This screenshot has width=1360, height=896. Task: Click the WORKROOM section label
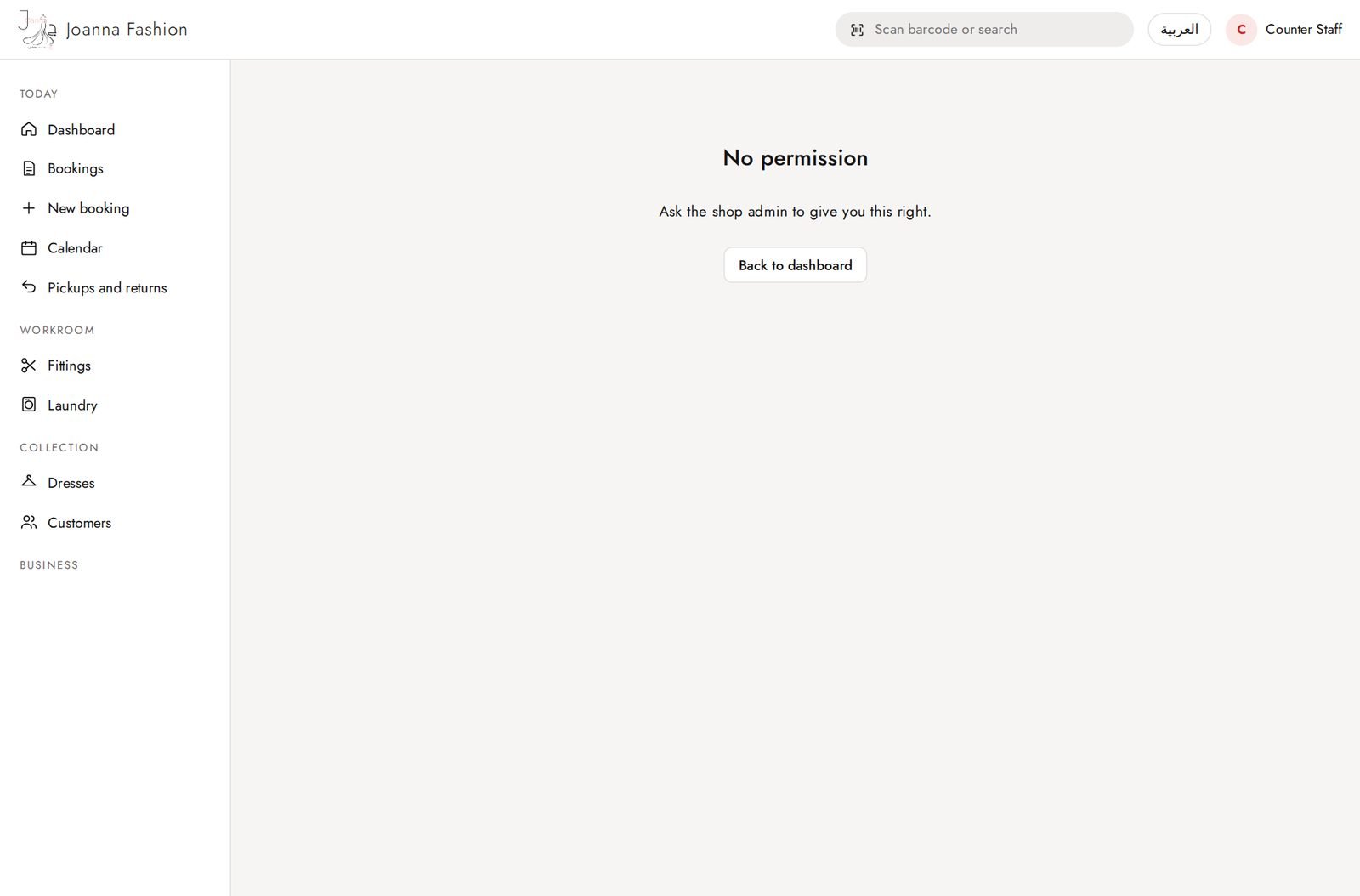pyautogui.click(x=57, y=330)
